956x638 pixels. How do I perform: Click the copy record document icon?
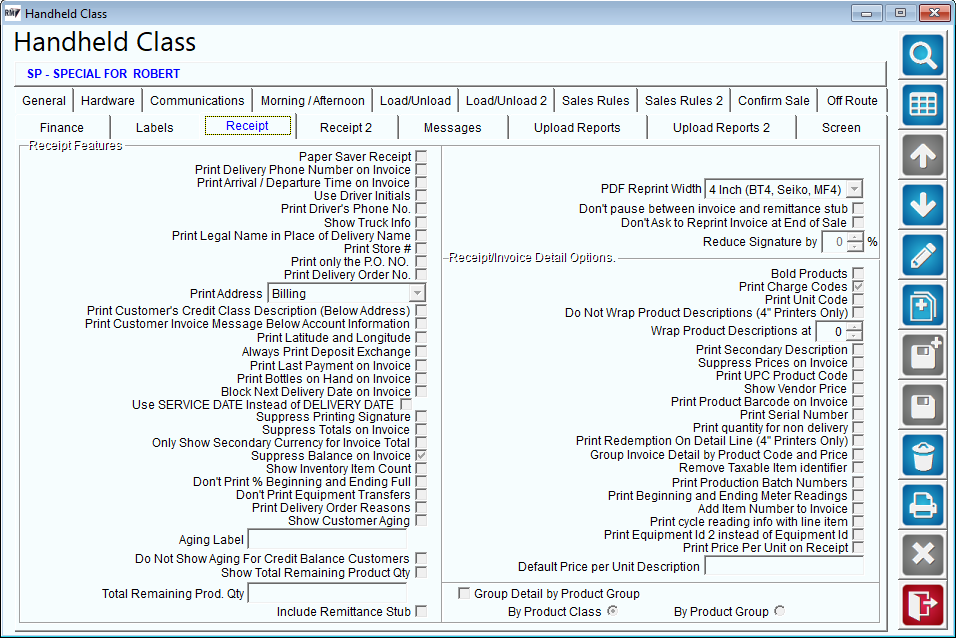click(922, 305)
